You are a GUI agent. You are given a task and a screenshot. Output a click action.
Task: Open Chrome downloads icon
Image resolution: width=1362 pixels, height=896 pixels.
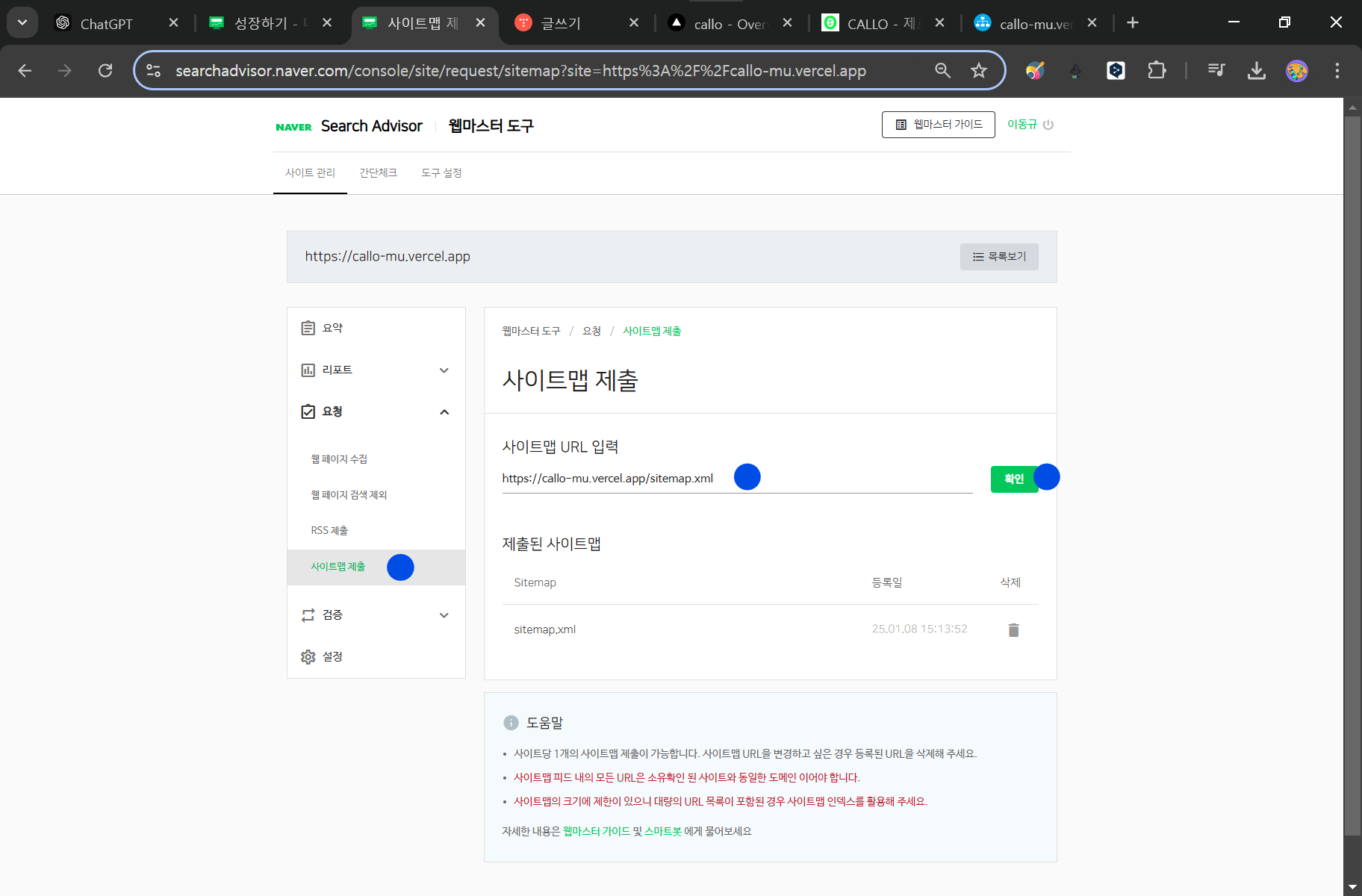coord(1257,70)
